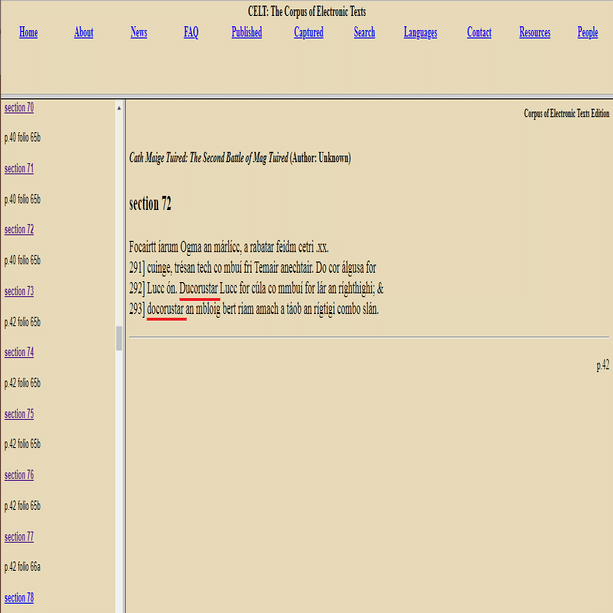This screenshot has width=613, height=613.
Task: Open the News link
Action: [x=139, y=32]
